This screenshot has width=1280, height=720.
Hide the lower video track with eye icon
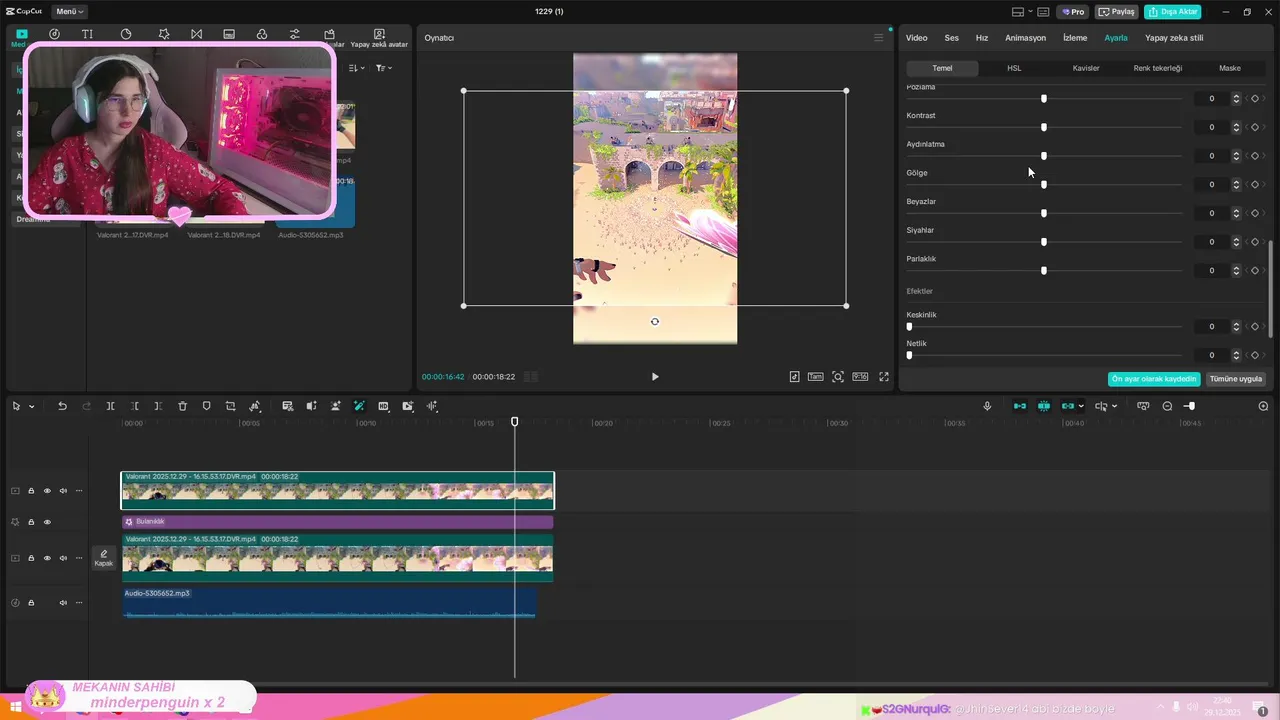coord(47,558)
